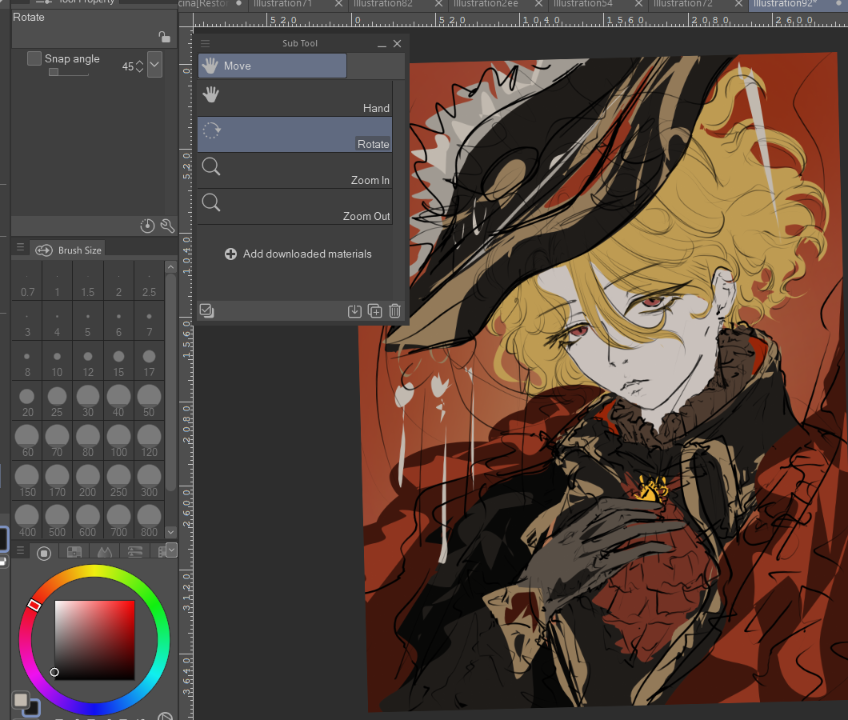Viewport: 848px width, 720px height.
Task: Open the Illustration54 document tab
Action: [583, 4]
